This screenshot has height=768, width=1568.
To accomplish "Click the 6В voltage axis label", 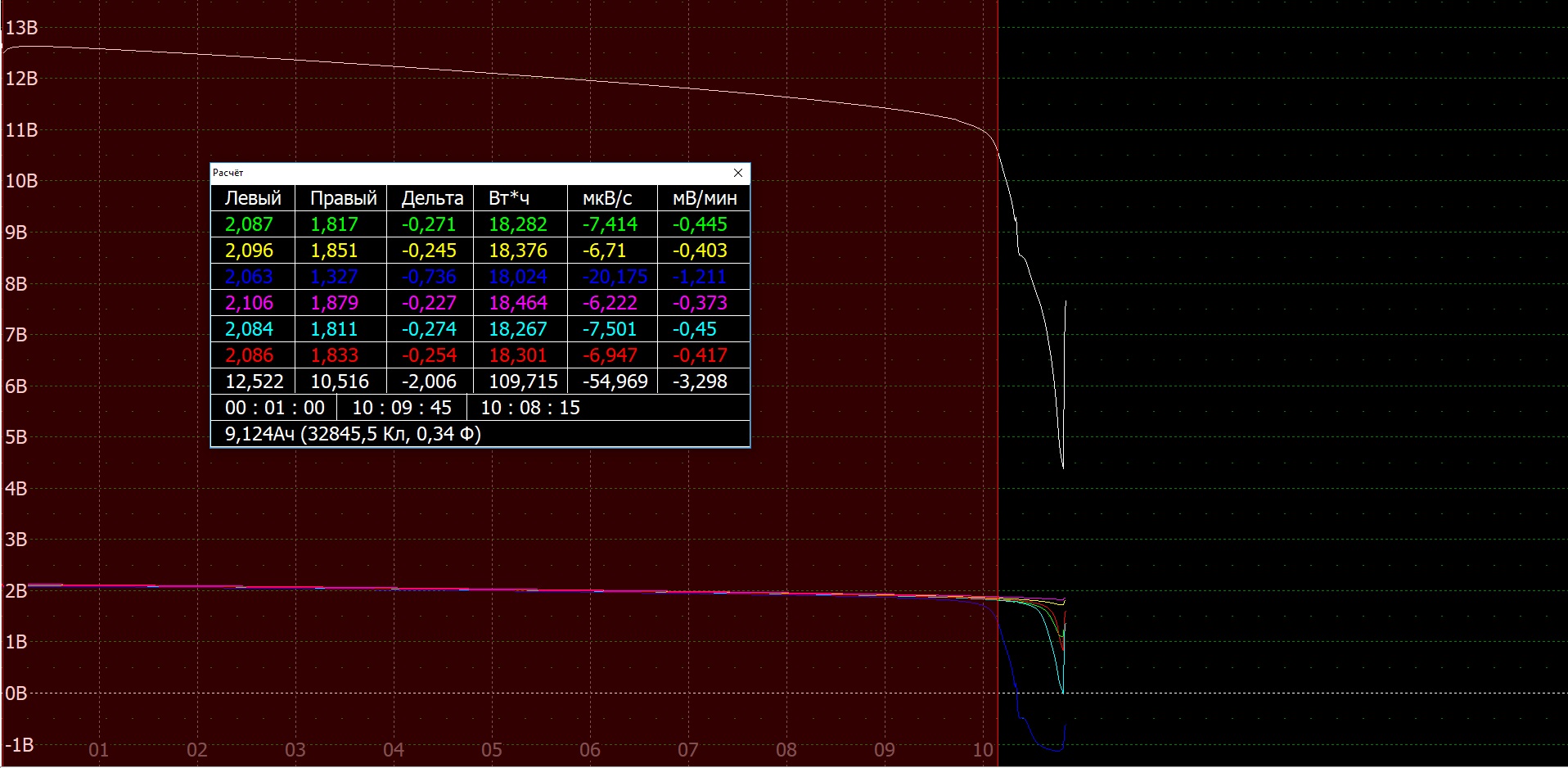I will pyautogui.click(x=16, y=386).
